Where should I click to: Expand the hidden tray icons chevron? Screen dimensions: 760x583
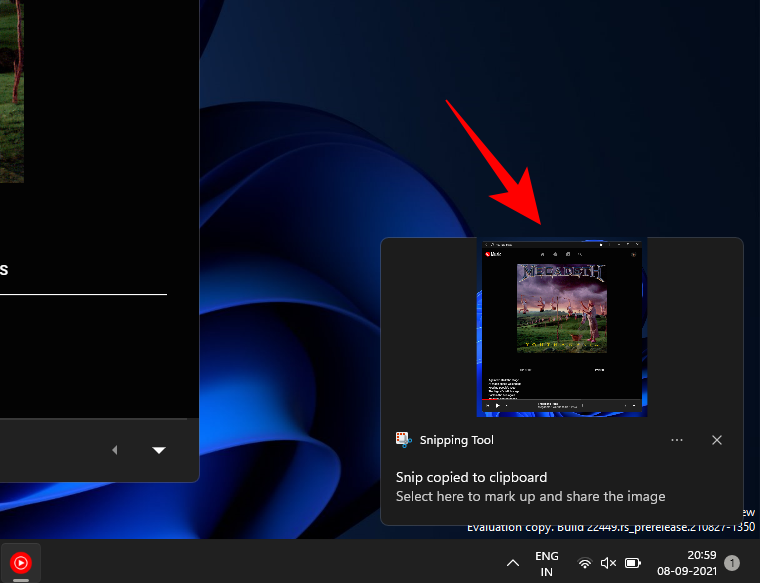click(x=513, y=563)
